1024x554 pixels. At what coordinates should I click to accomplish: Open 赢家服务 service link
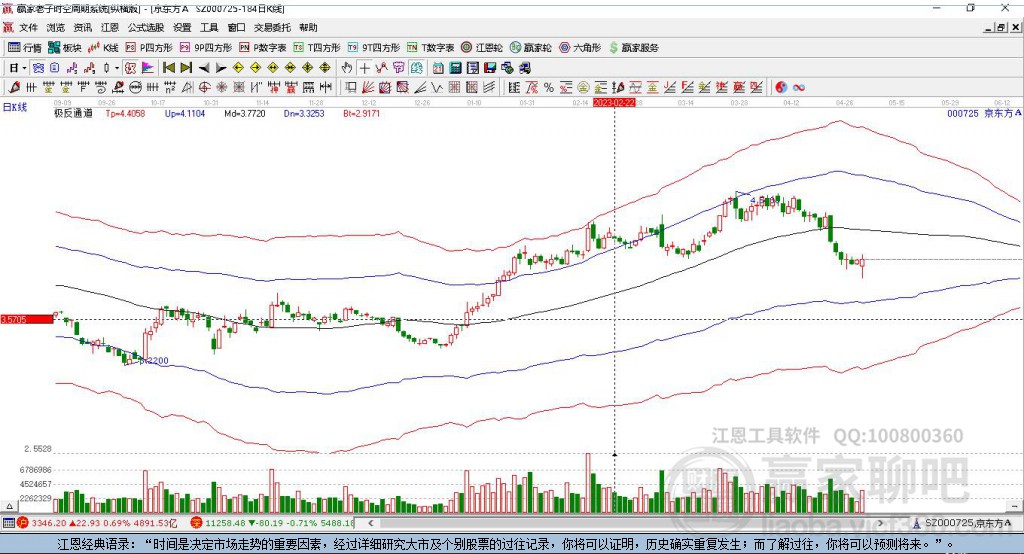634,48
